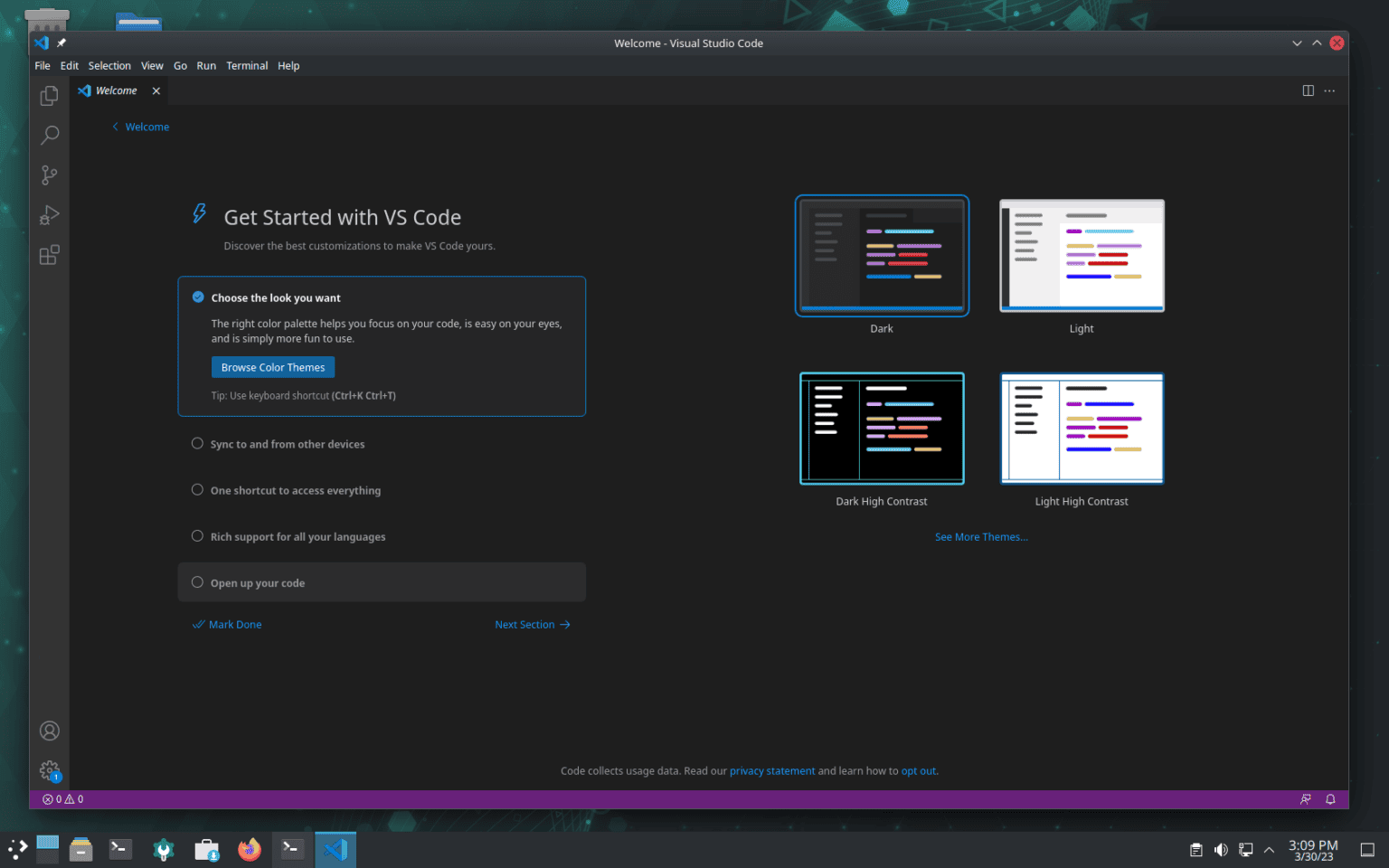Expand the system tray chevron in taskbar
This screenshot has height=868, width=1389.
pyautogui.click(x=1269, y=850)
